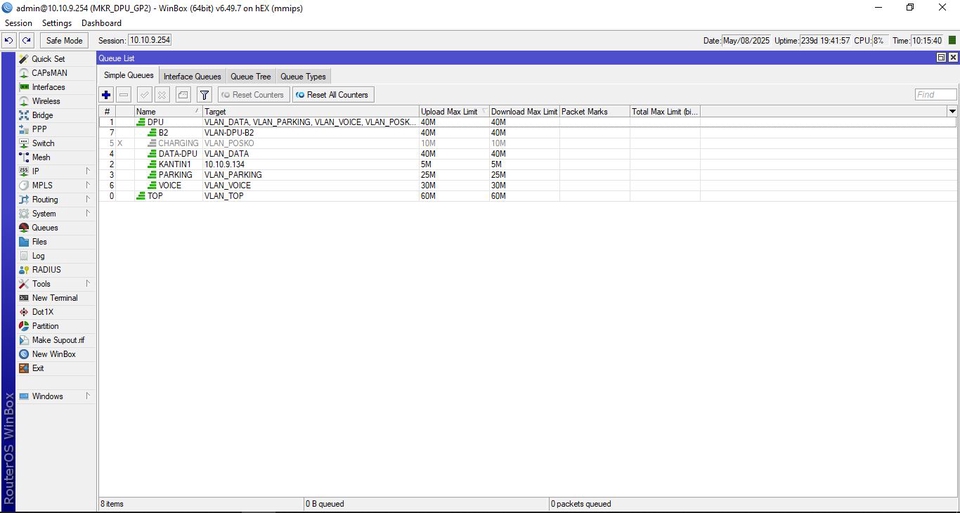Expand the IP submenu

tap(56, 171)
